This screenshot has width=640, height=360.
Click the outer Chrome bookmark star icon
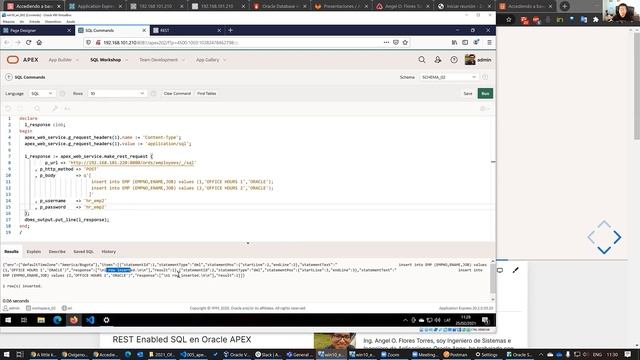pyautogui.click(x=509, y=19)
